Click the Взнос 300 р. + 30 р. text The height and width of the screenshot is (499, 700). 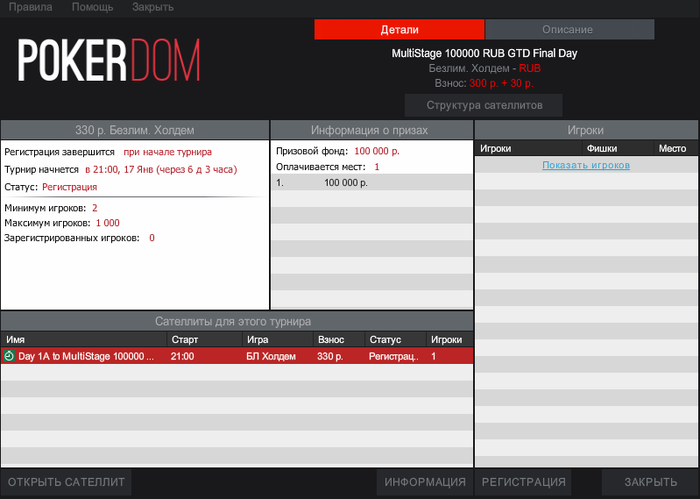[x=484, y=83]
